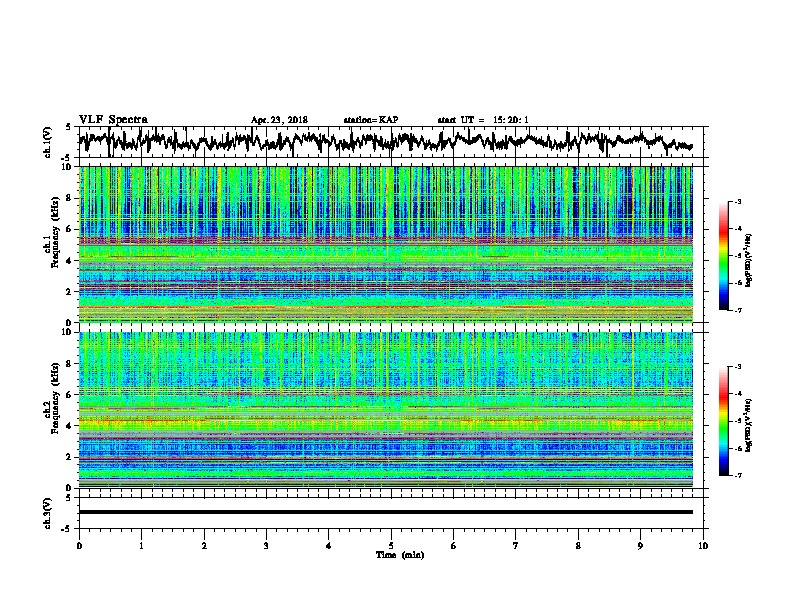The image size is (792, 612).
Task: Click the log(PSD) label beside ch.1 color bar
Action: (x=749, y=261)
